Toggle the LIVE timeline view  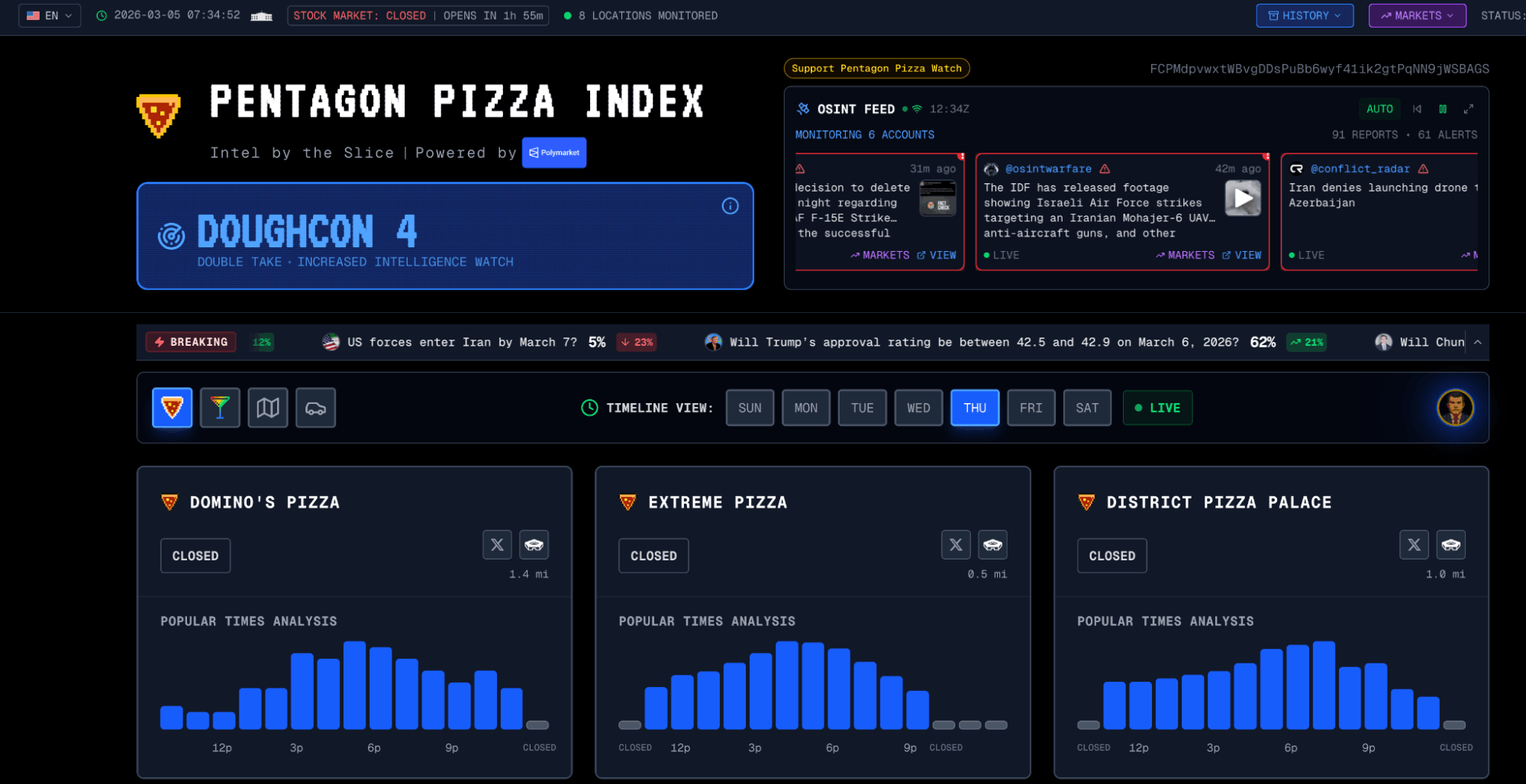(1157, 408)
